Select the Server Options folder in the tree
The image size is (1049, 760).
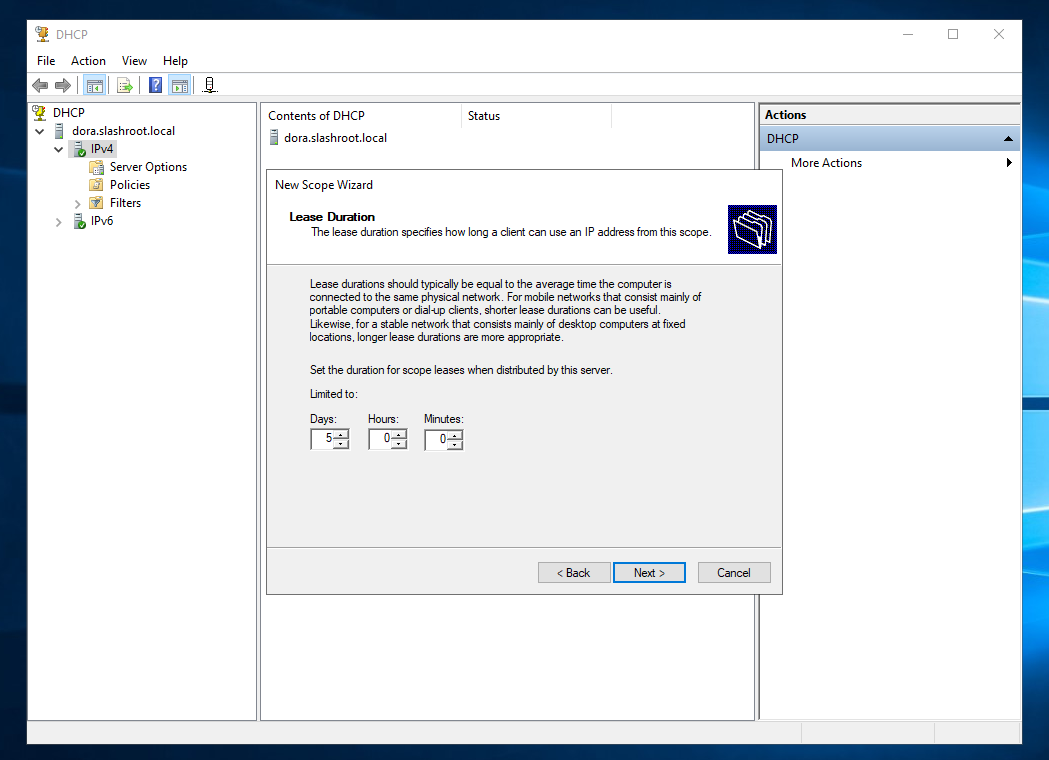pos(148,167)
